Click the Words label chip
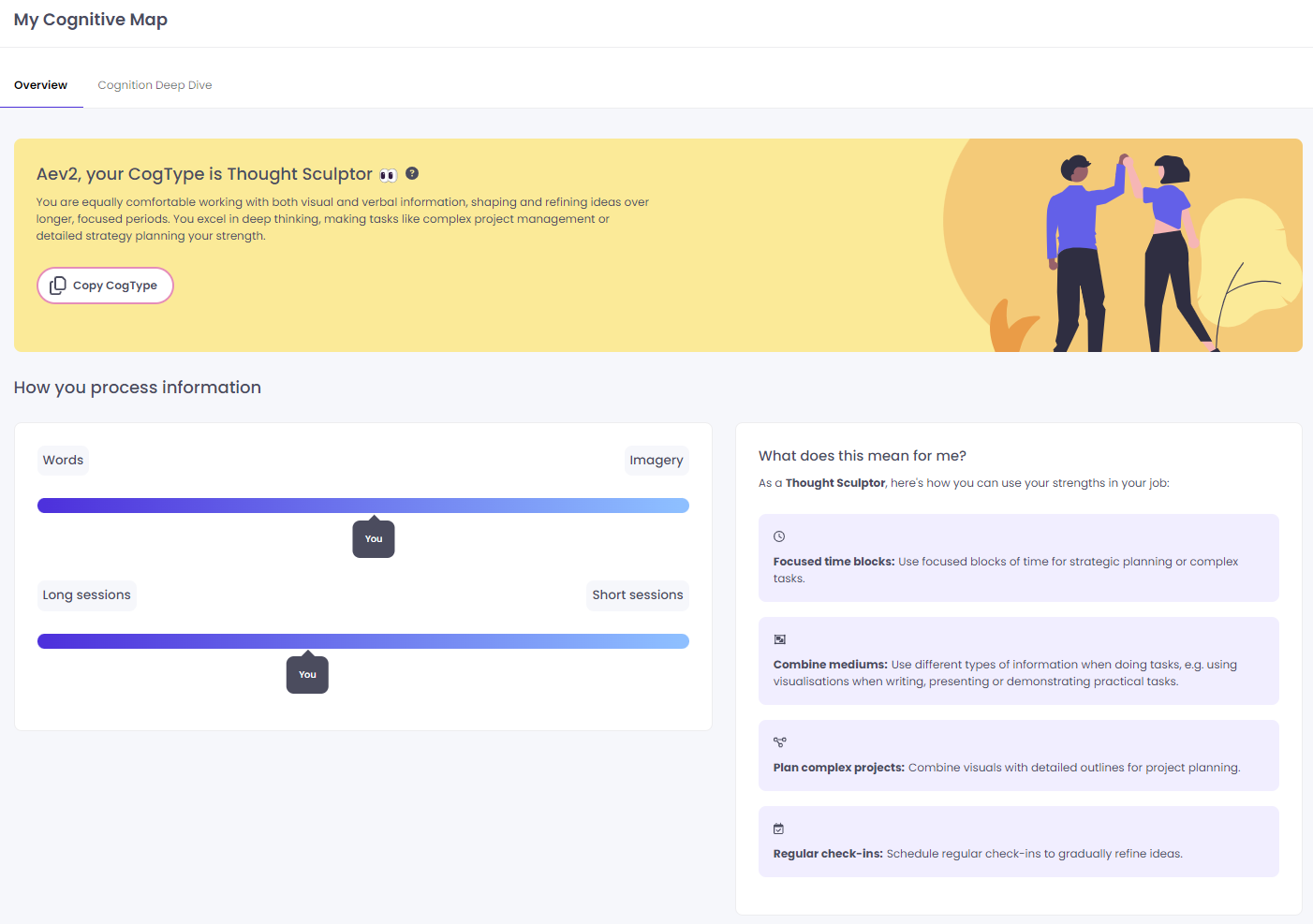Viewport: 1313px width, 924px height. [x=63, y=460]
